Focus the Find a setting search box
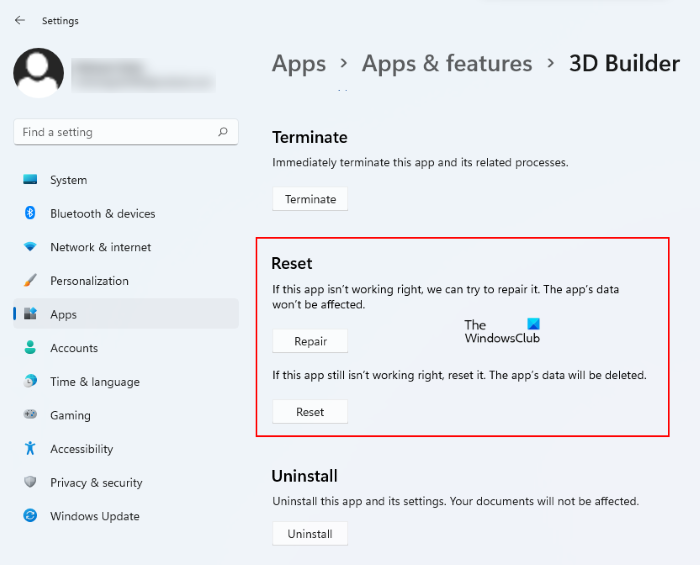700x565 pixels. coord(115,132)
